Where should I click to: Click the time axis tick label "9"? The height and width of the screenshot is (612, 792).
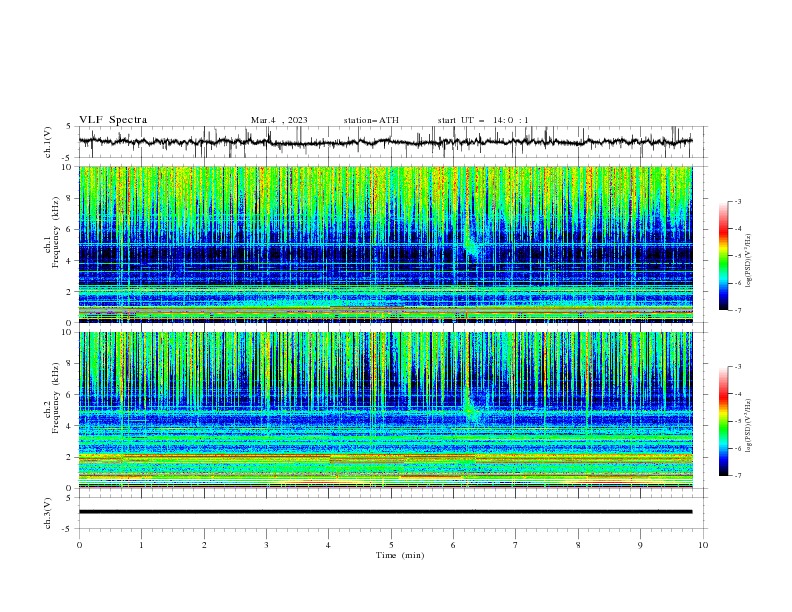point(640,545)
